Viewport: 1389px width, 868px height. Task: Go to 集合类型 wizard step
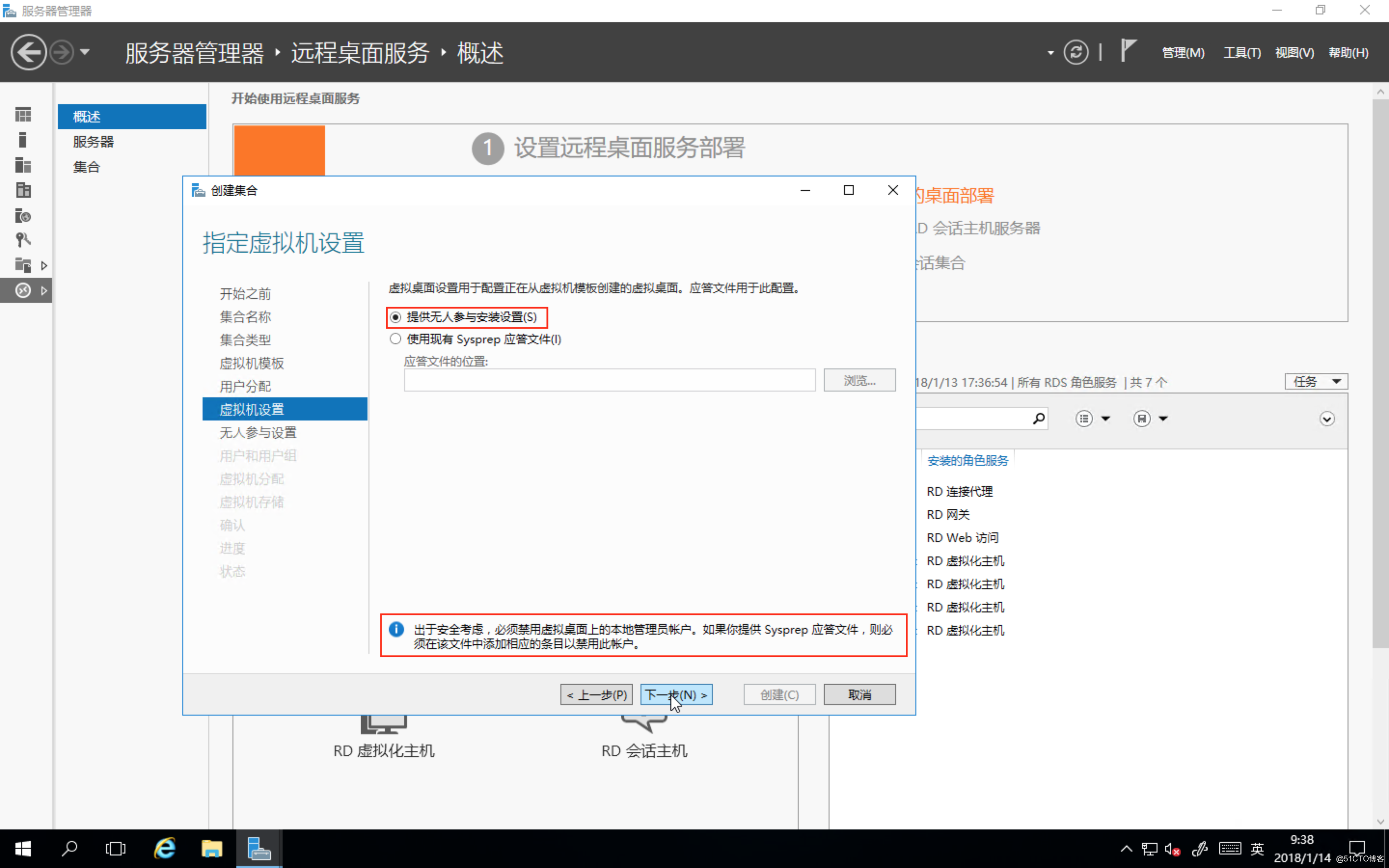245,340
